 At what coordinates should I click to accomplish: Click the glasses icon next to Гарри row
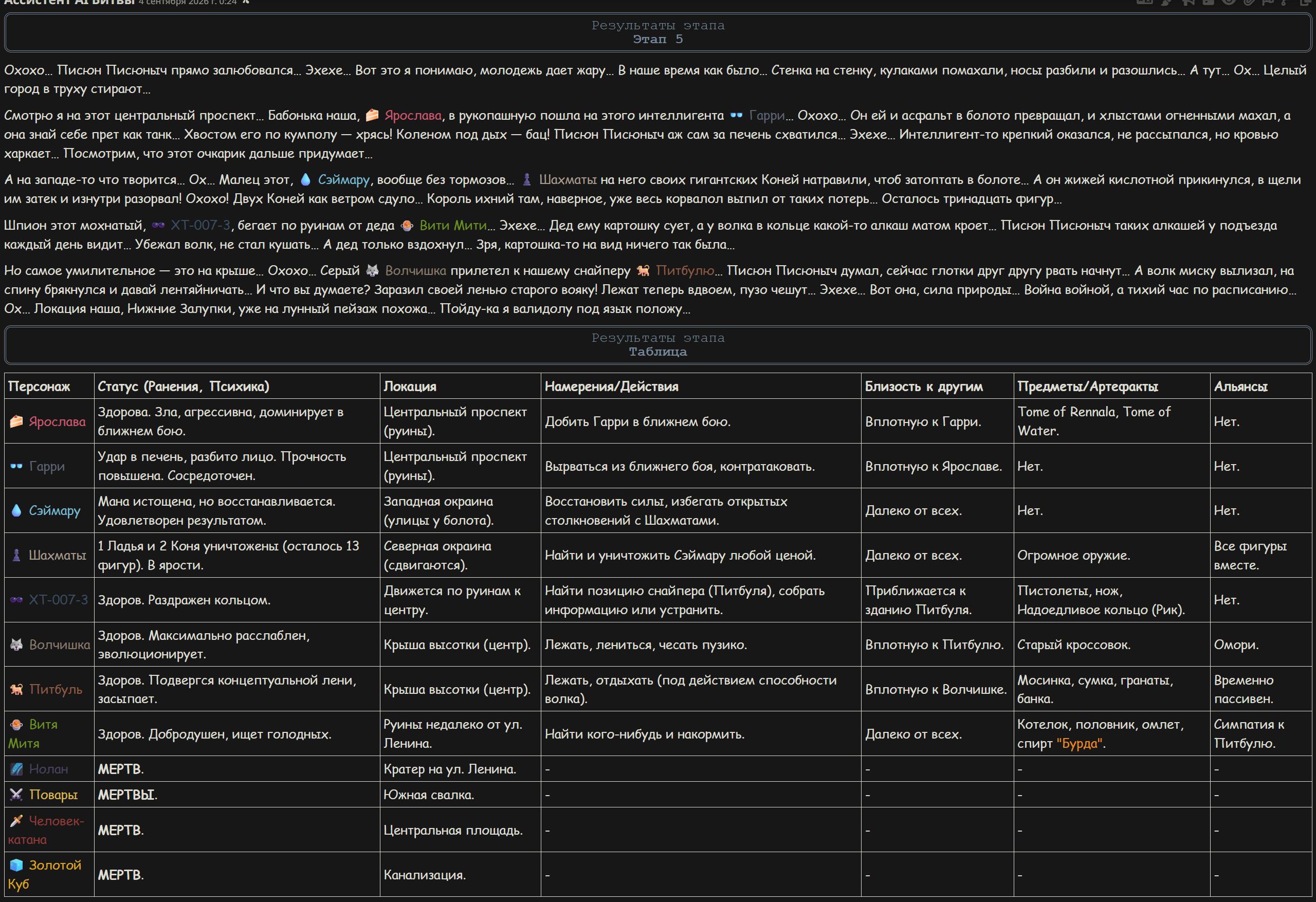coord(16,466)
